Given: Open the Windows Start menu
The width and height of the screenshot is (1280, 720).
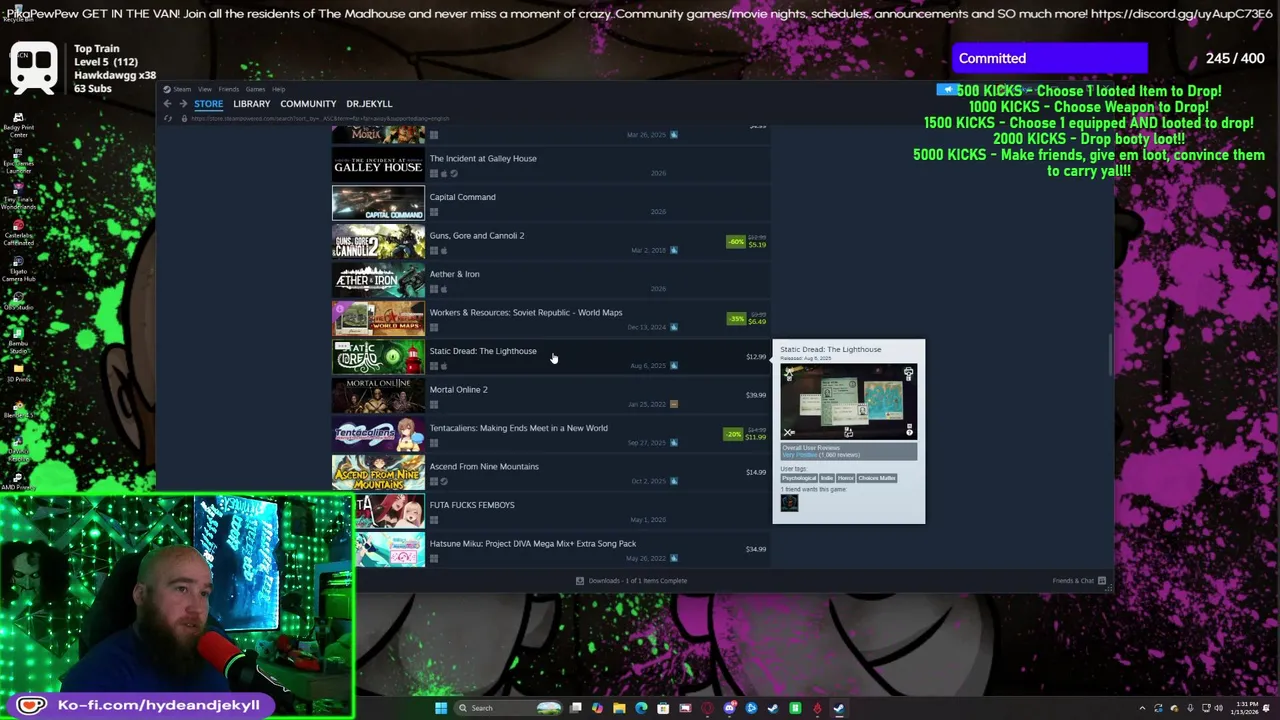Looking at the screenshot, I should (x=441, y=708).
